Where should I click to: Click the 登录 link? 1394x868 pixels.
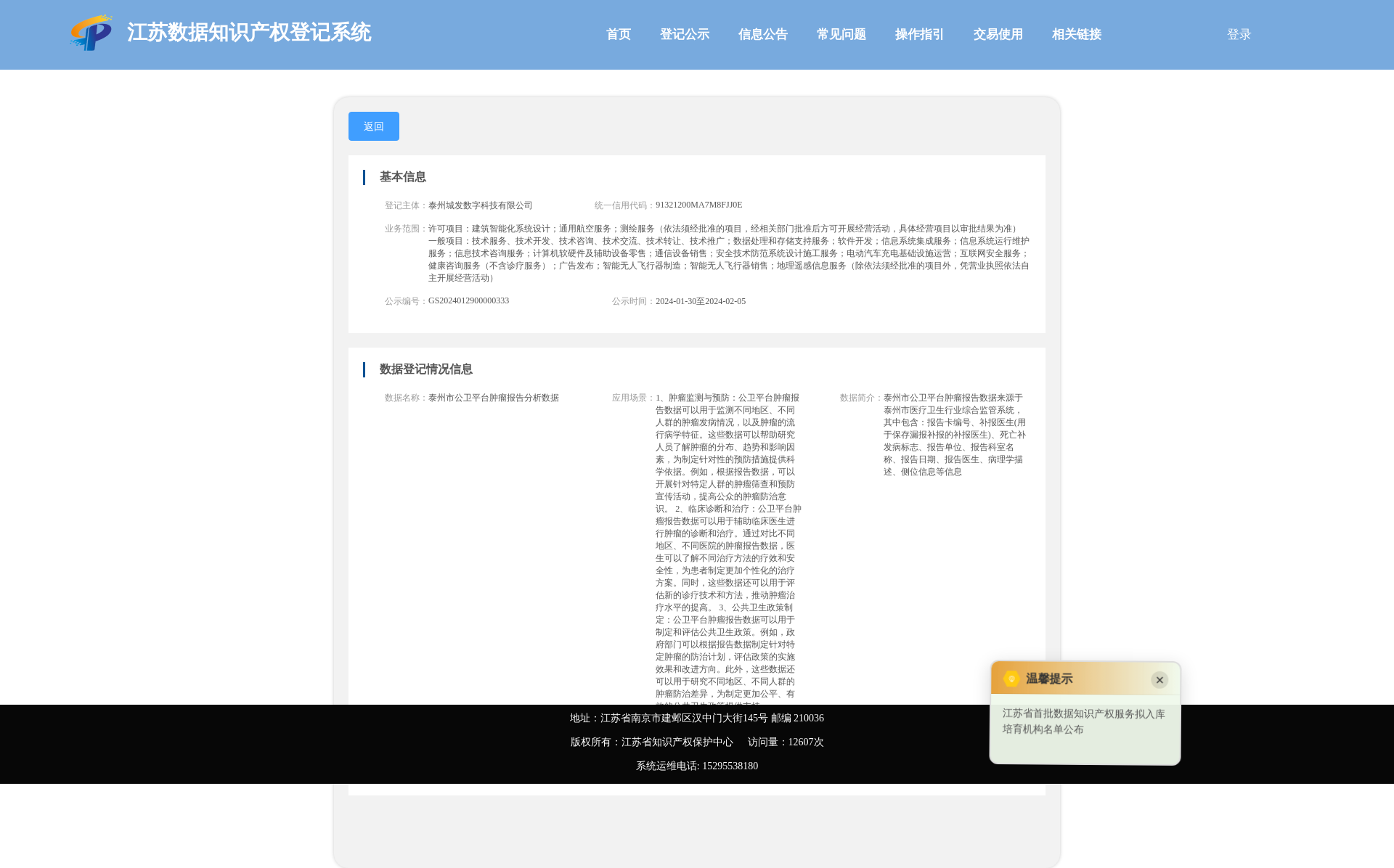click(1239, 34)
